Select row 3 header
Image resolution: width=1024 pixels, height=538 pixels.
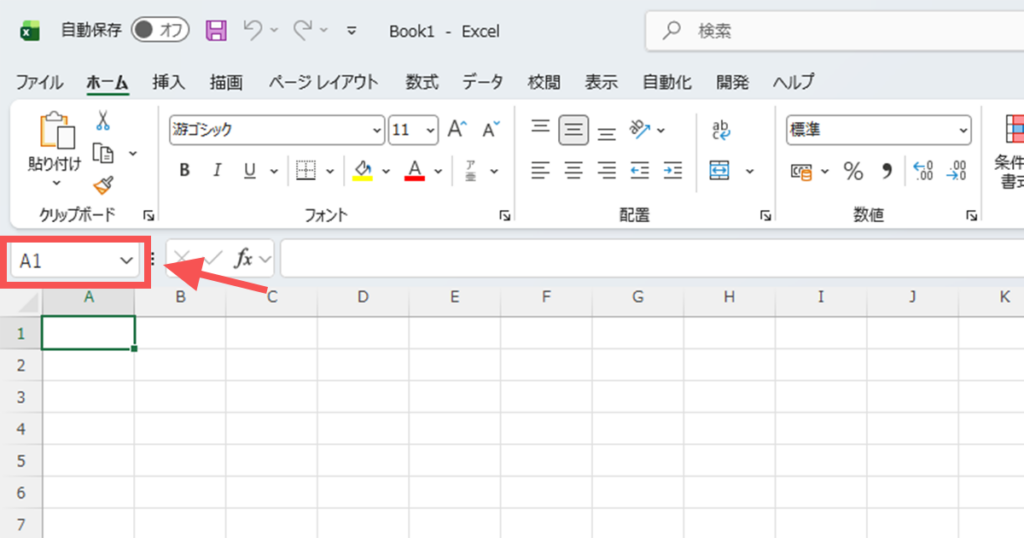point(21,397)
